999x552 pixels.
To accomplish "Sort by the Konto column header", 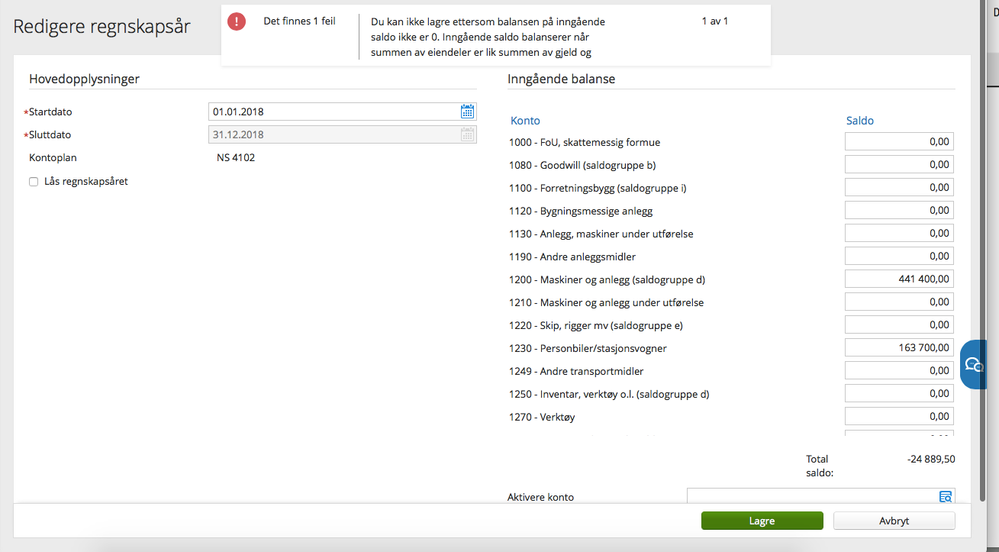I will [525, 120].
